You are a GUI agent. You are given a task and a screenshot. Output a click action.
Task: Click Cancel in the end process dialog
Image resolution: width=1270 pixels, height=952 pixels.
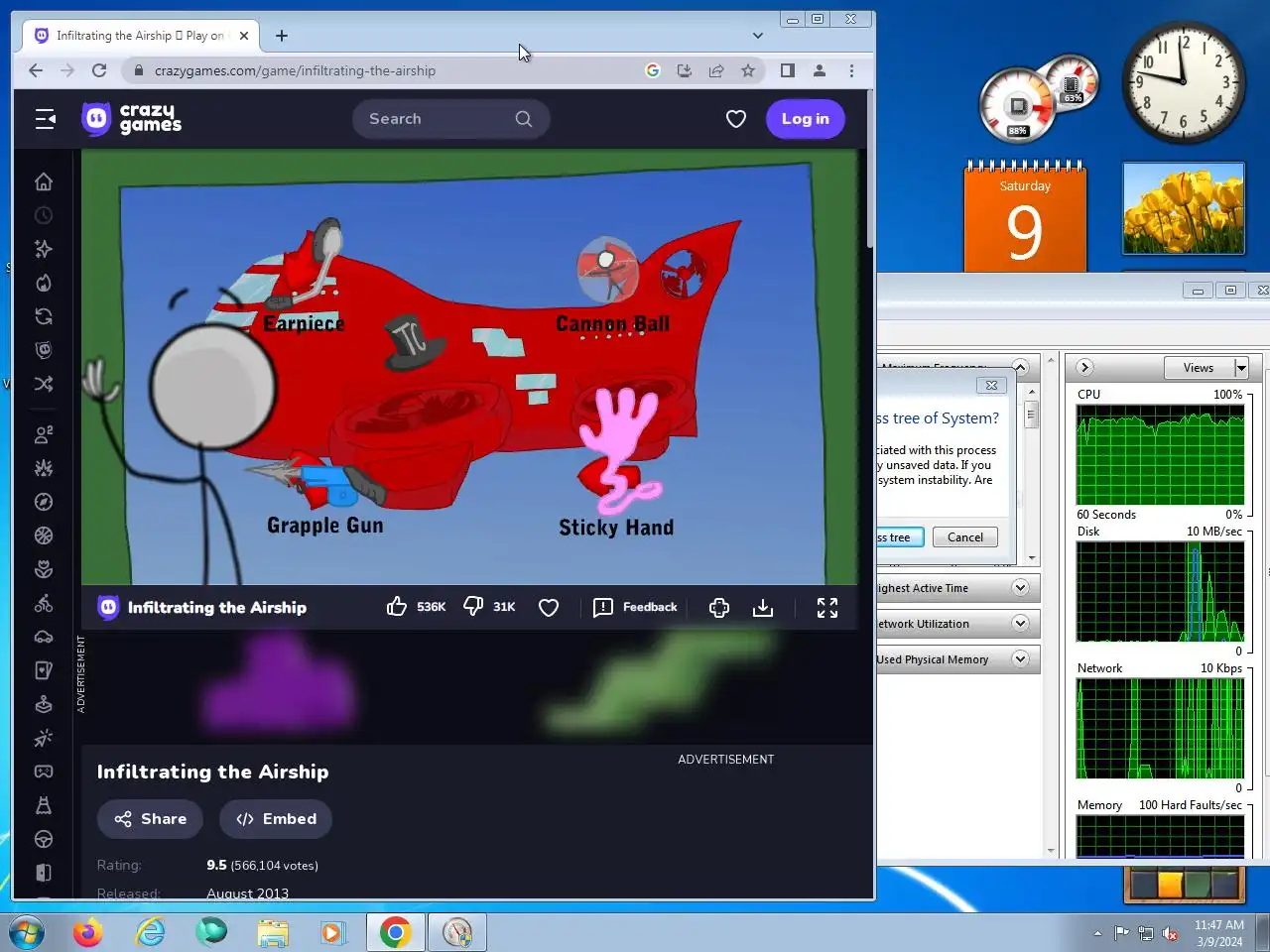coord(965,537)
